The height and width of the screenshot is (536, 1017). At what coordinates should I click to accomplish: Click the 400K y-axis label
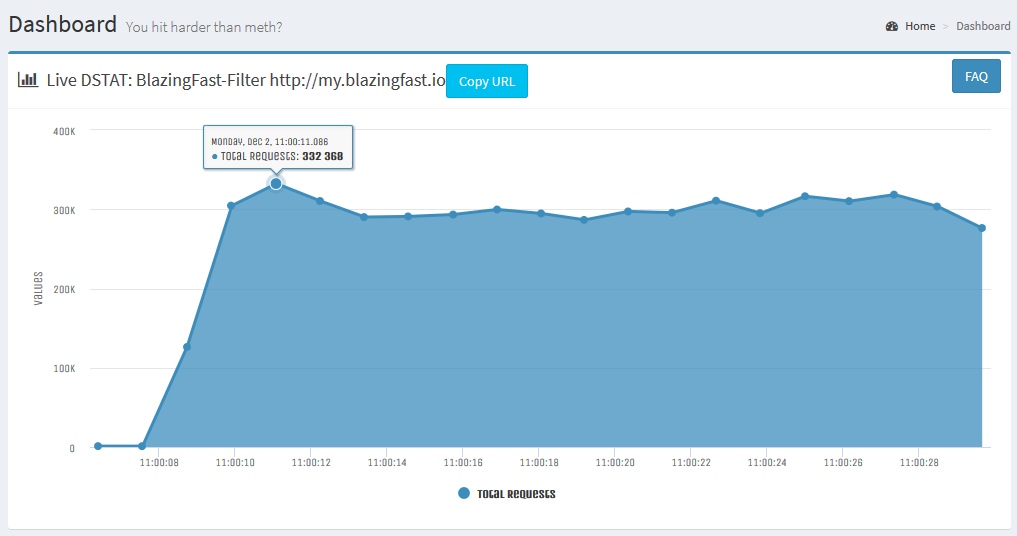point(64,131)
